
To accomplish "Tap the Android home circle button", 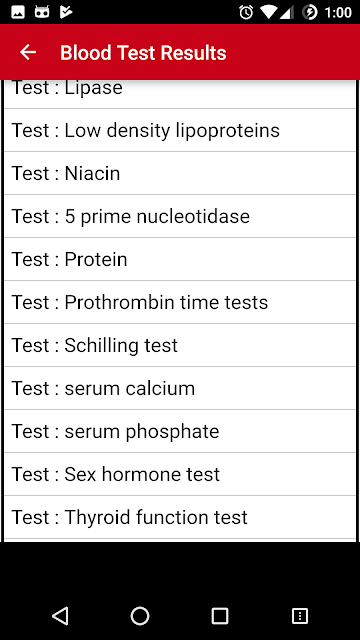I will point(140,616).
